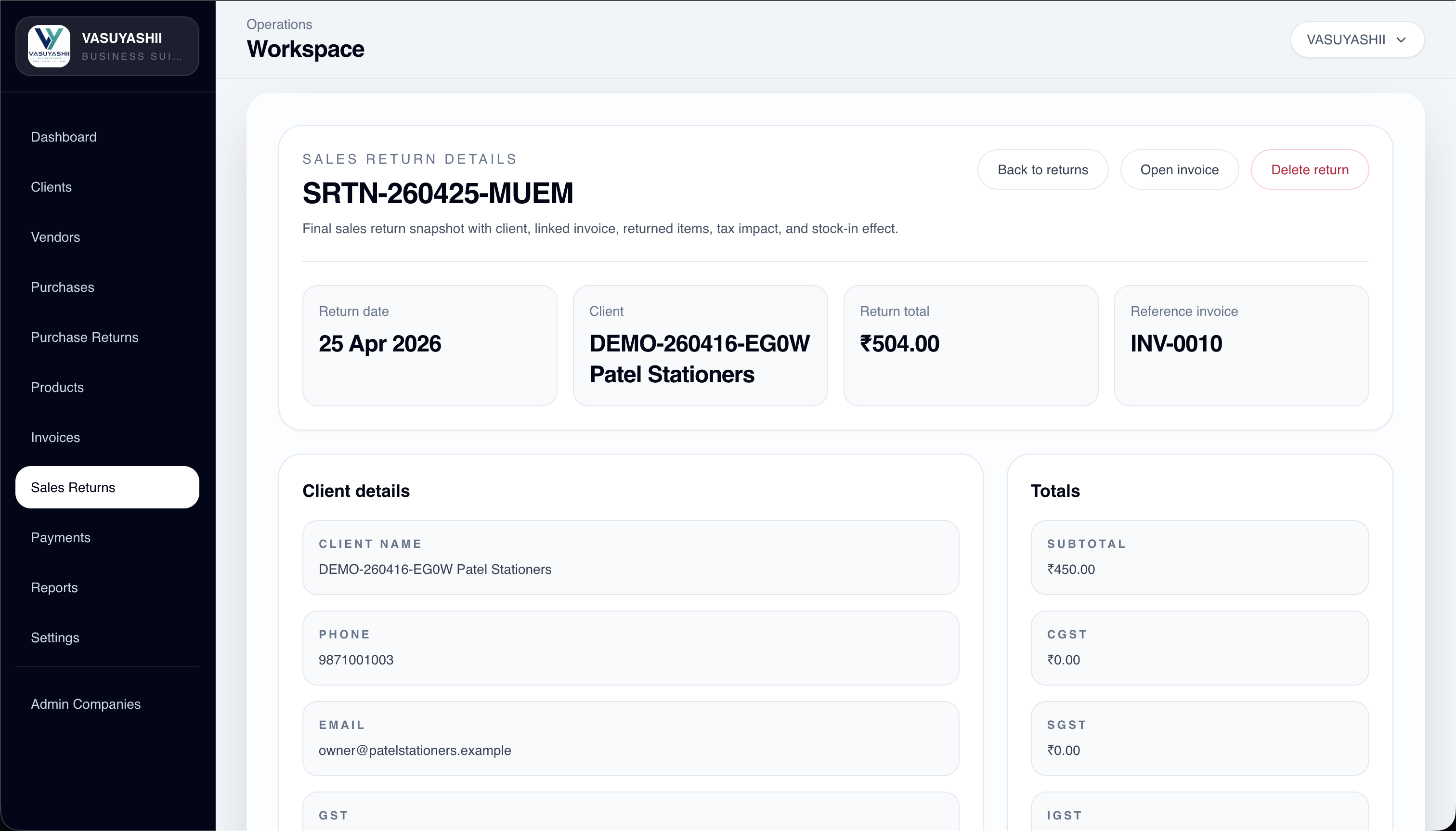Click the Operations breadcrumb label

point(279,25)
